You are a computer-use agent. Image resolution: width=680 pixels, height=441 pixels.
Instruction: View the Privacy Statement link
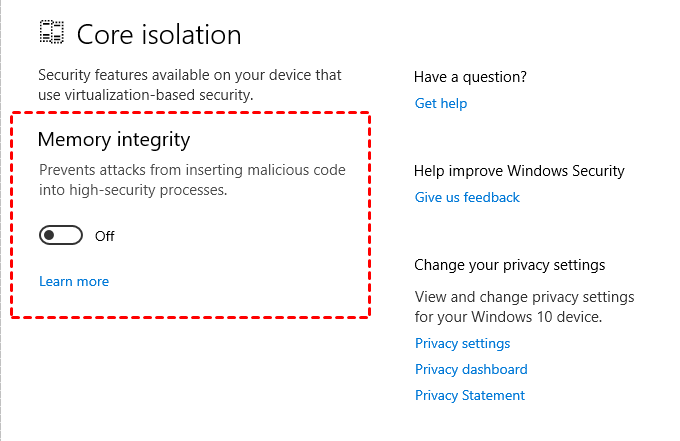point(470,395)
